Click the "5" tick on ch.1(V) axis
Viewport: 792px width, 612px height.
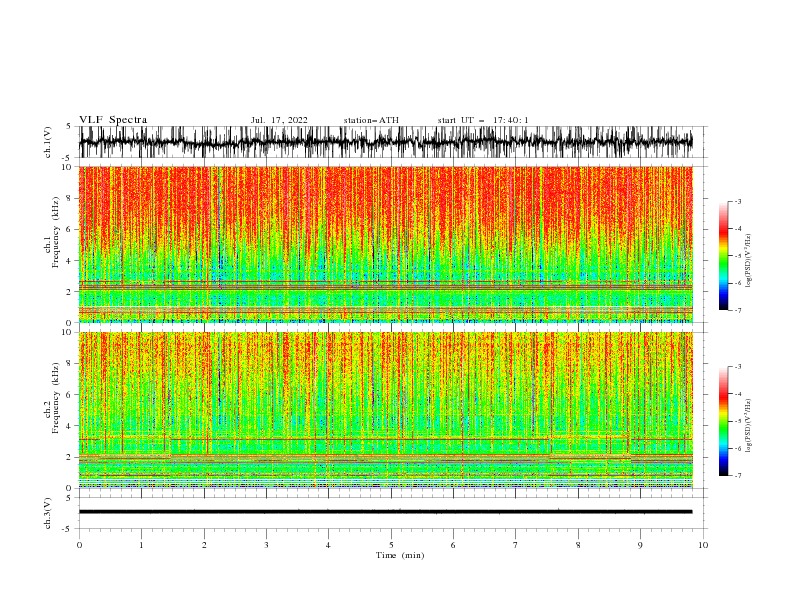[70, 127]
